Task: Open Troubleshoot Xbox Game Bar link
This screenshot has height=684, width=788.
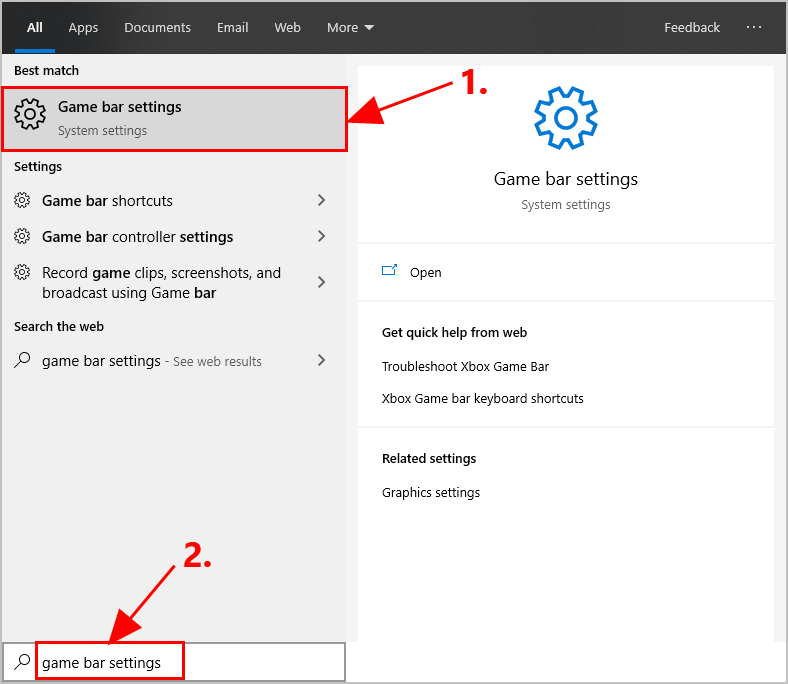Action: 465,367
